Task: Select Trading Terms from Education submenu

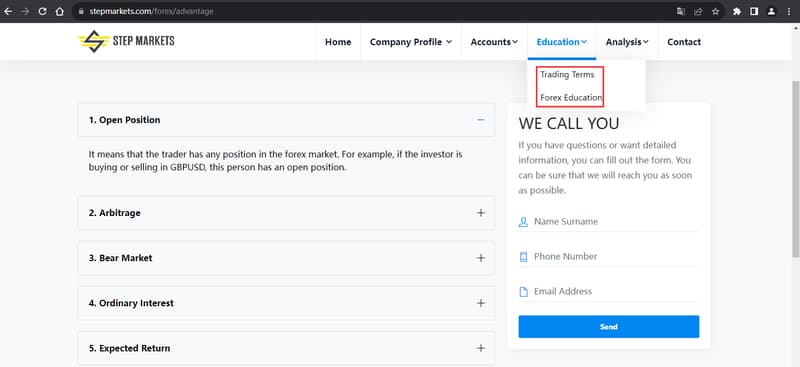Action: click(x=567, y=75)
